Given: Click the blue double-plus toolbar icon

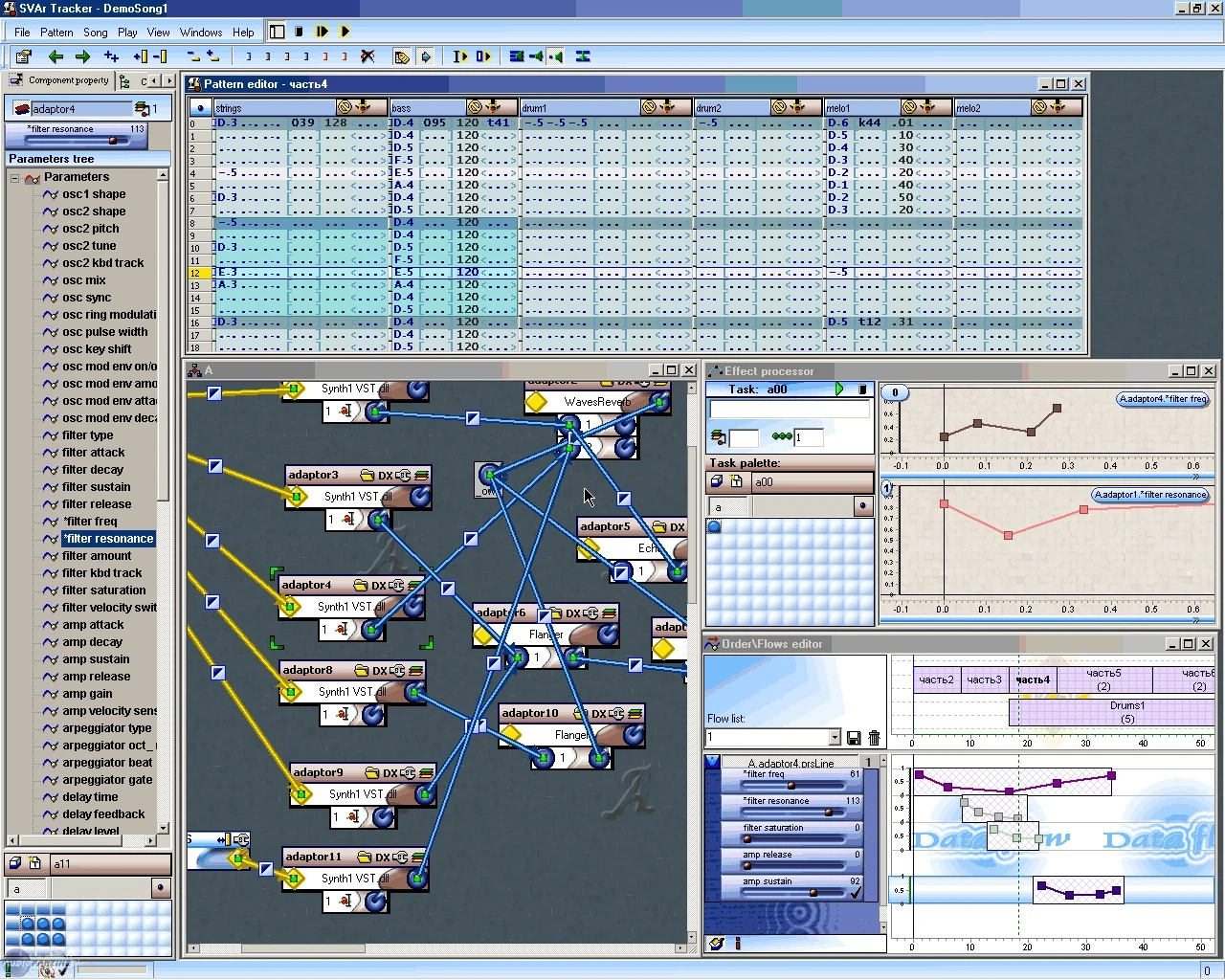Looking at the screenshot, I should click(111, 56).
